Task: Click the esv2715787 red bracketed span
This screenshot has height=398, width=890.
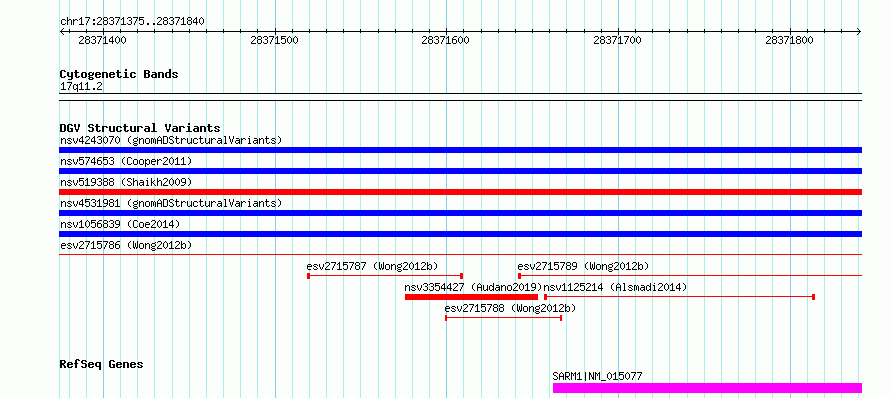Action: [x=385, y=276]
